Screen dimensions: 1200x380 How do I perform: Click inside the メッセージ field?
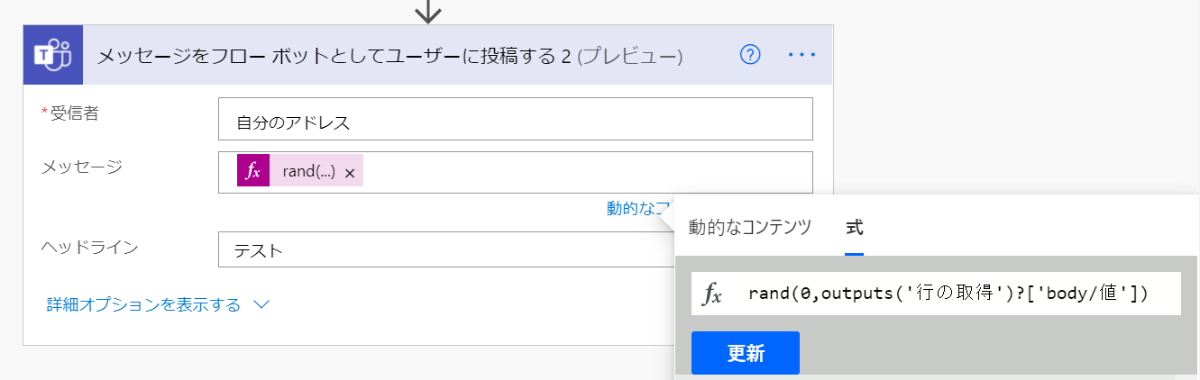click(x=515, y=172)
